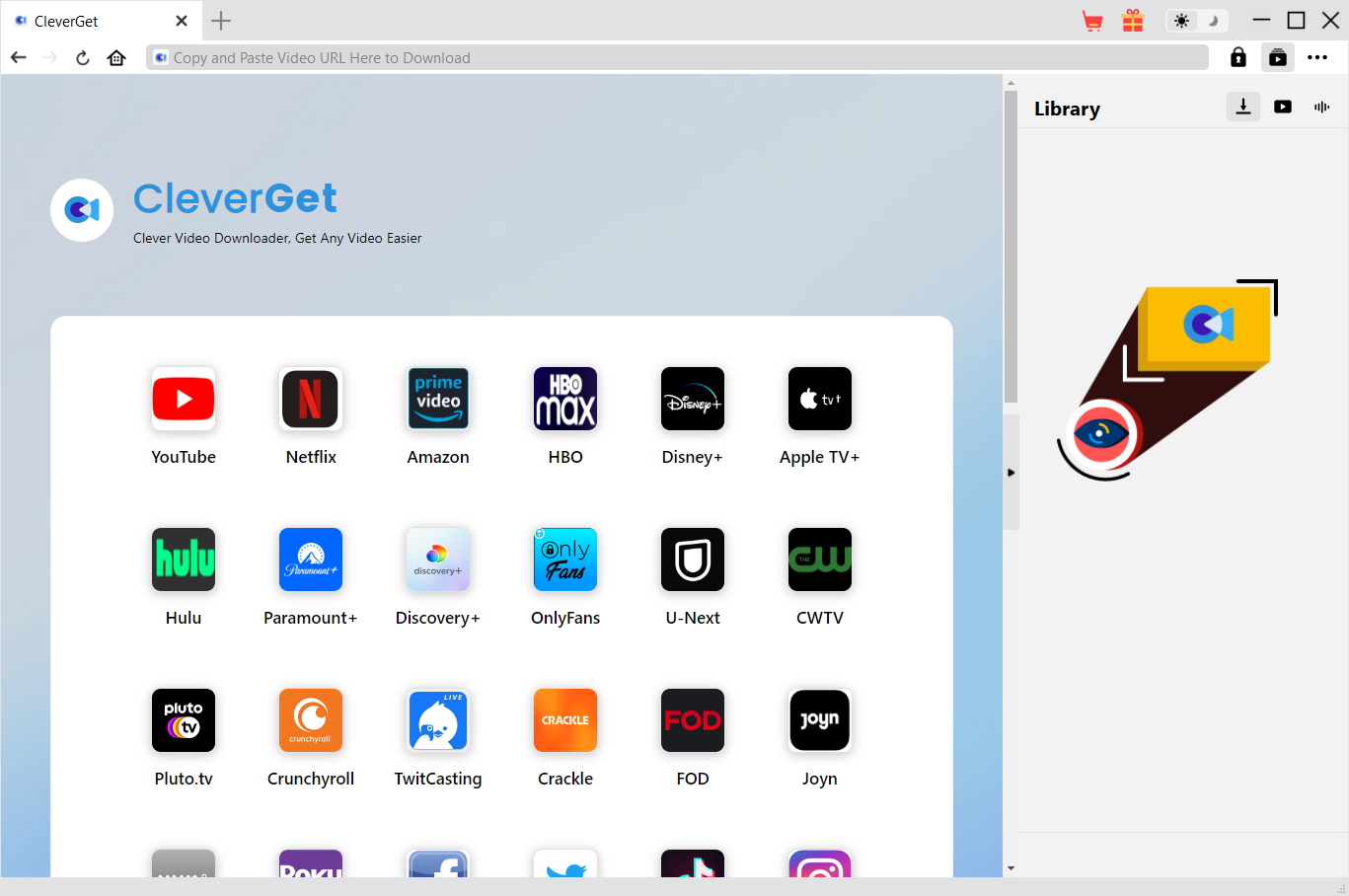Open the downloading panel via the download icon
The image size is (1349, 896).
coord(1242,107)
